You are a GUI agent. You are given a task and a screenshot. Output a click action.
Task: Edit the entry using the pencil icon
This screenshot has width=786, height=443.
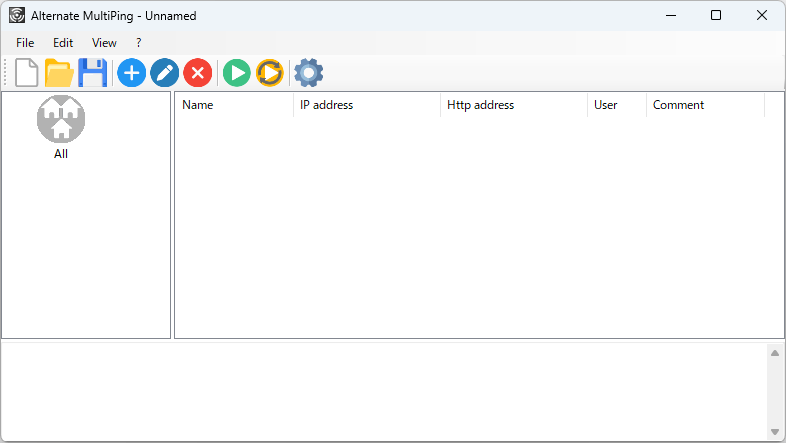[x=164, y=73]
